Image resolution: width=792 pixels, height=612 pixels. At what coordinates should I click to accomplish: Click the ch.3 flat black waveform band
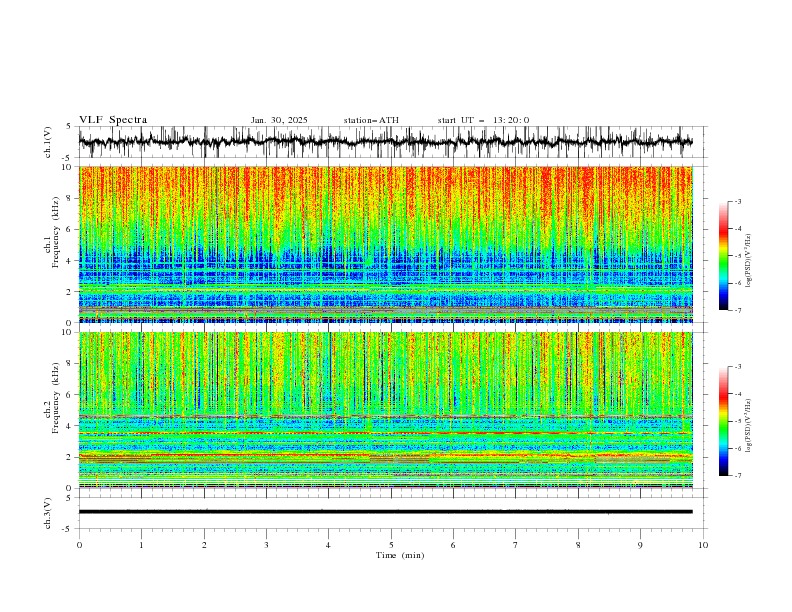[x=385, y=512]
